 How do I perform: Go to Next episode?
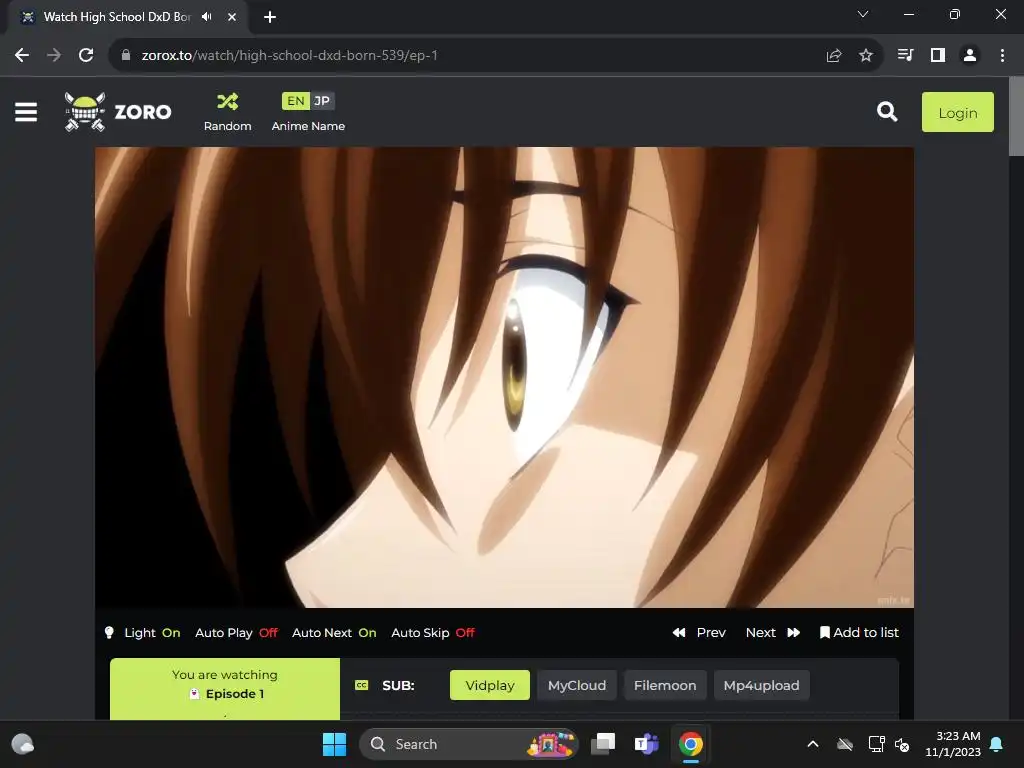pyautogui.click(x=773, y=632)
